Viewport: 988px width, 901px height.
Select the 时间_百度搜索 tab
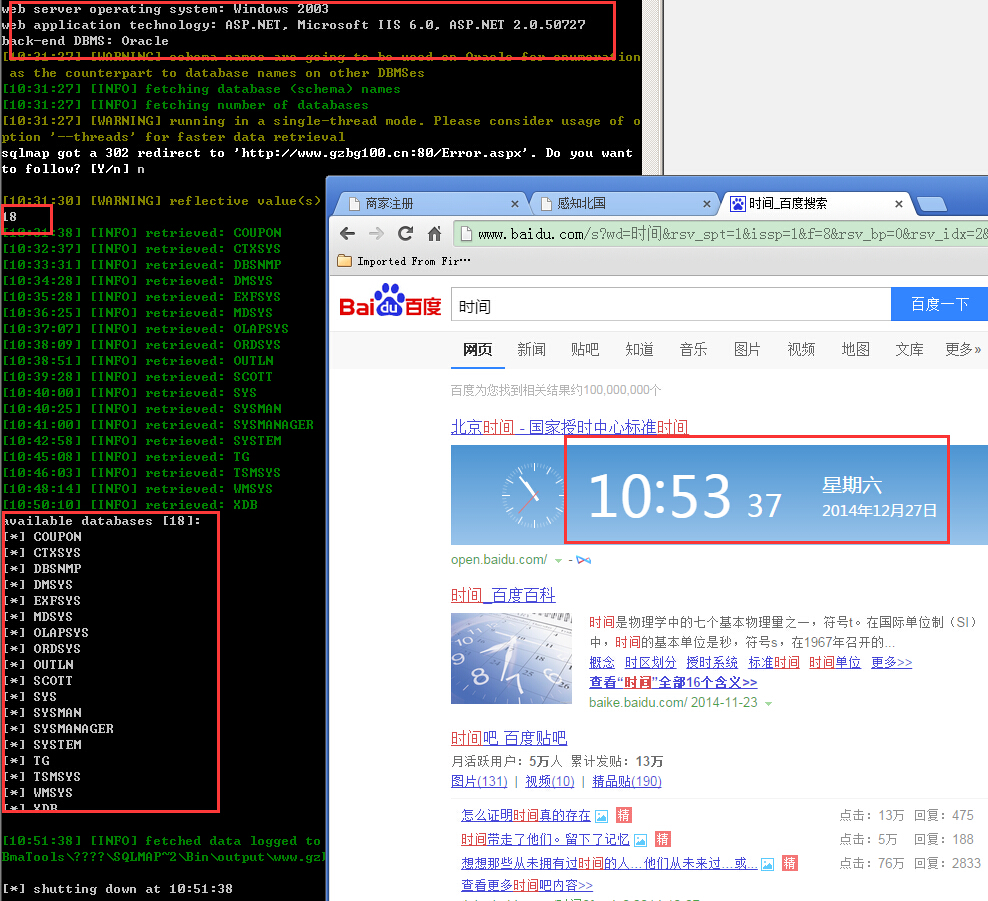pyautogui.click(x=815, y=204)
